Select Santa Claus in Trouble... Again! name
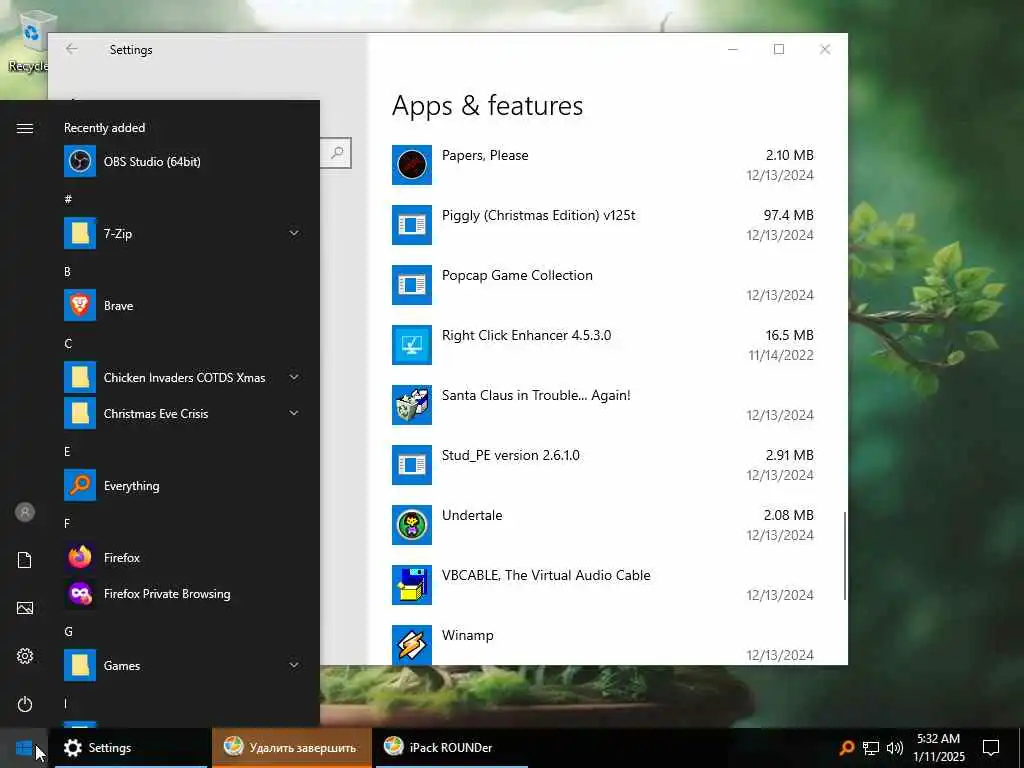1024x768 pixels. tap(536, 395)
